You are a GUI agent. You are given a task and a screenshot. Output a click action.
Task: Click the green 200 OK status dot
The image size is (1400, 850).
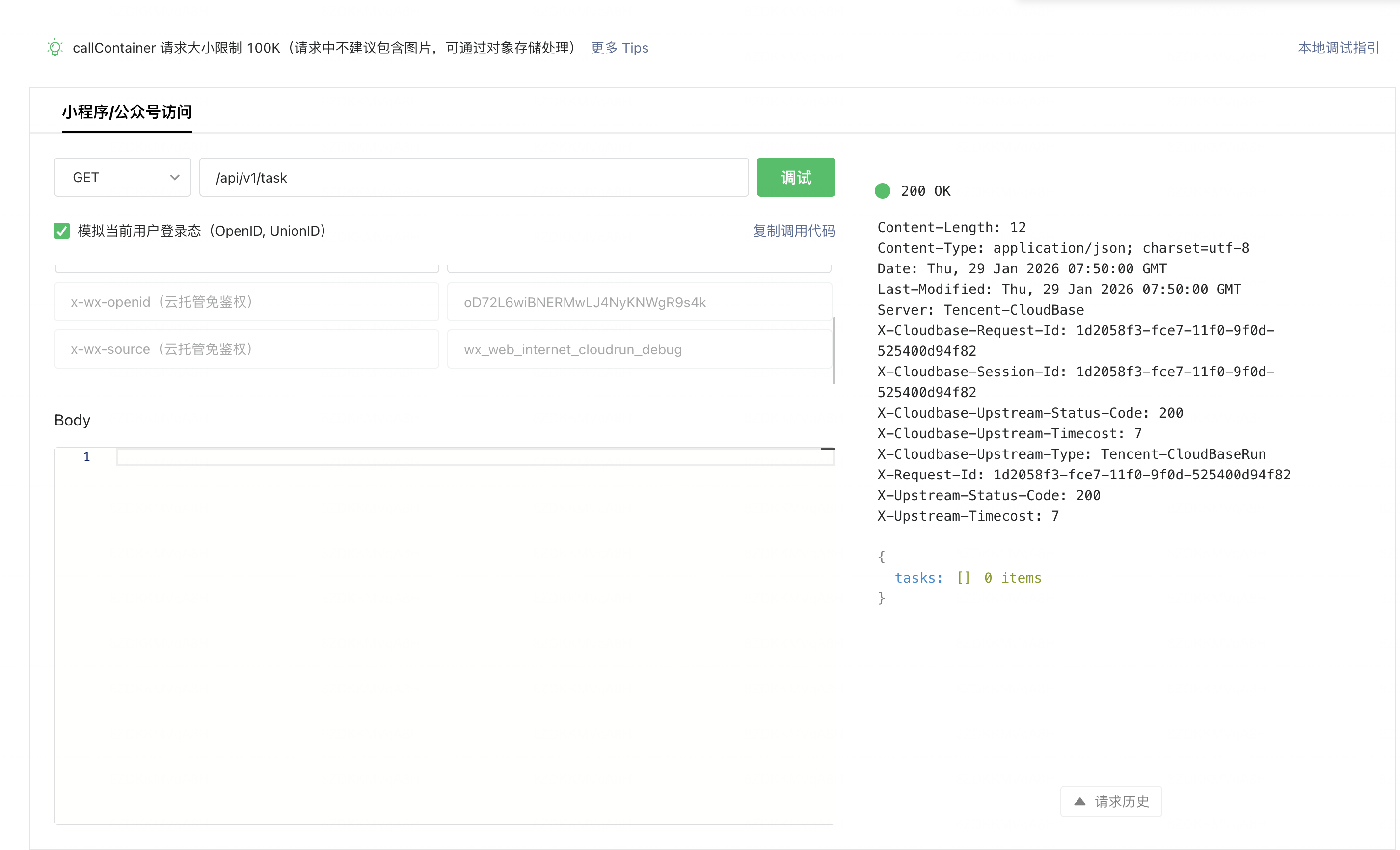pyautogui.click(x=883, y=191)
